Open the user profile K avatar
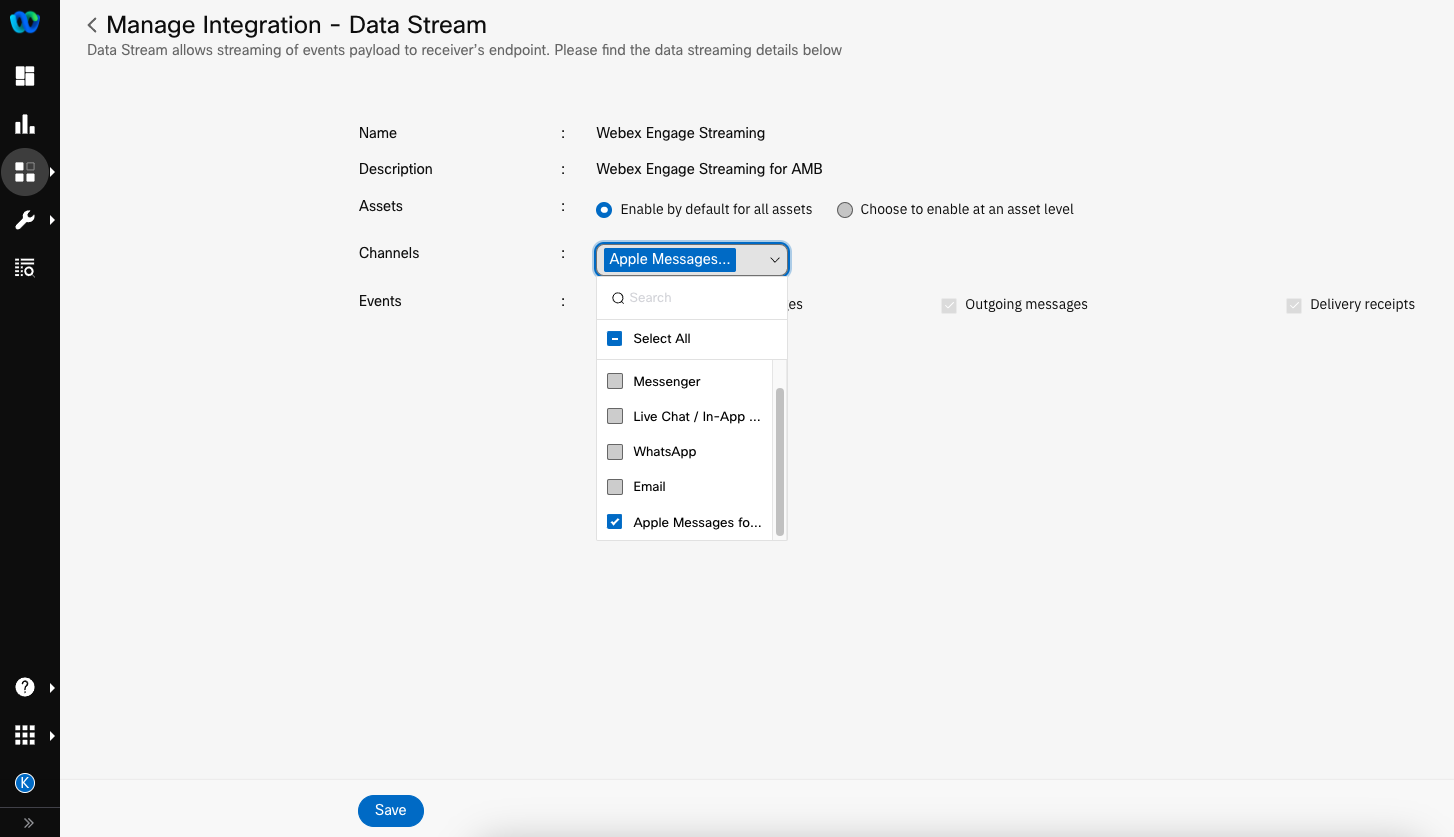 pyautogui.click(x=25, y=783)
